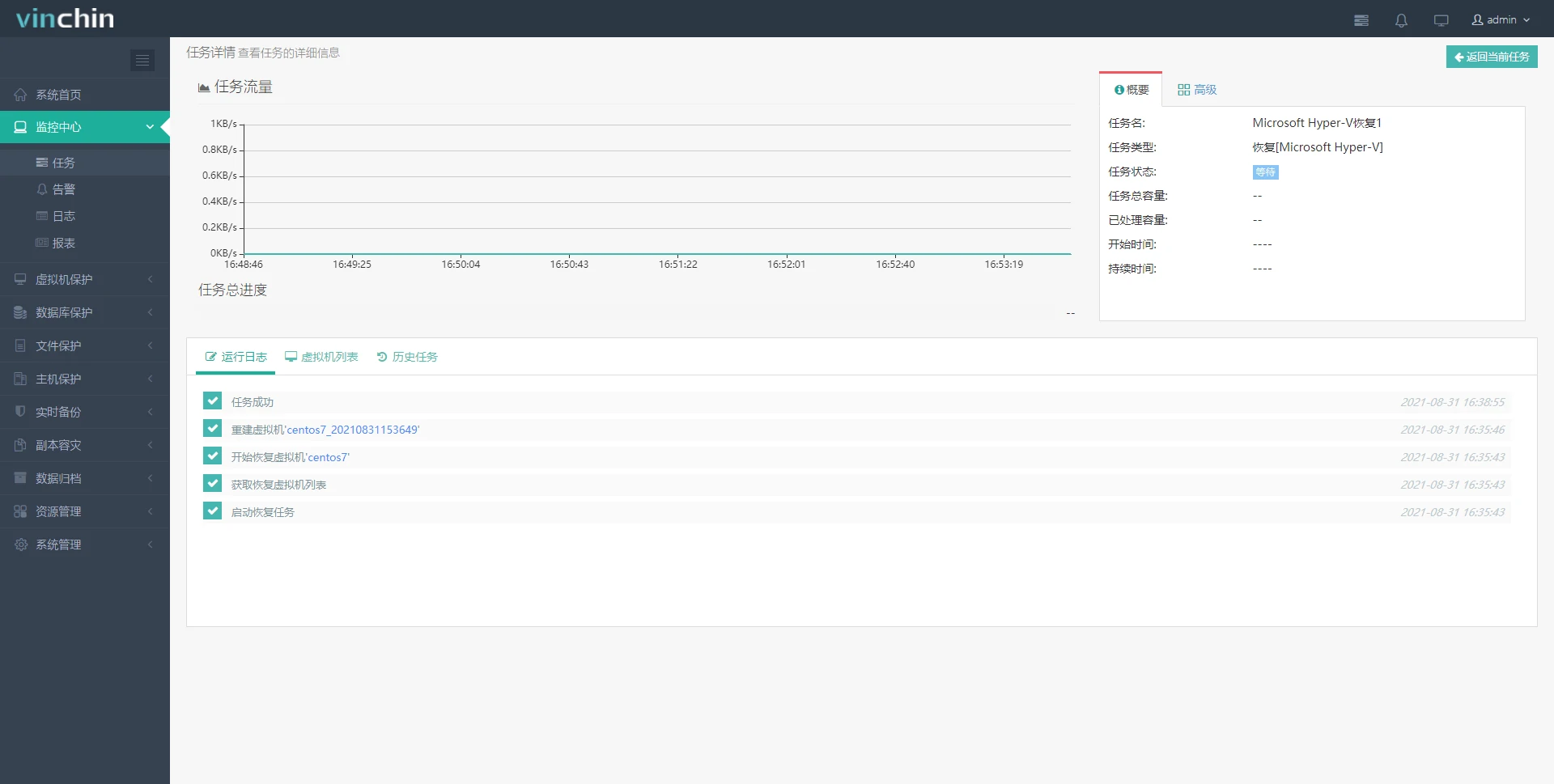Click the traffic chart 16:50:43 axis label
Screen dimensions: 1554x784
coord(569,265)
